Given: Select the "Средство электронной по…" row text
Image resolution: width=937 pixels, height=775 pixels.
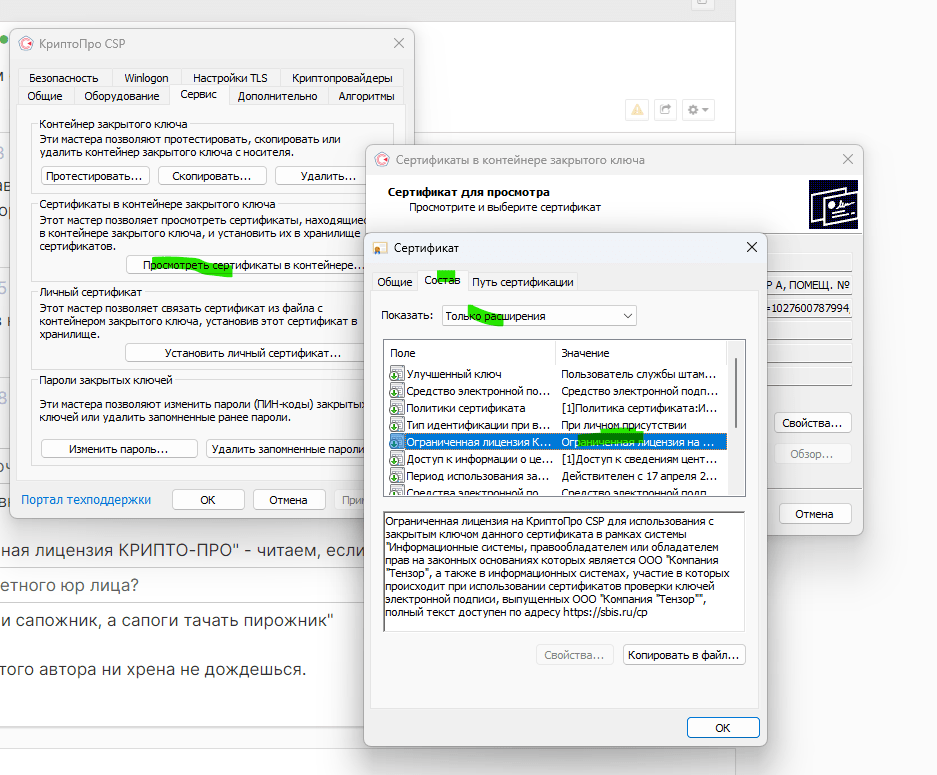Looking at the screenshot, I should coord(478,391).
